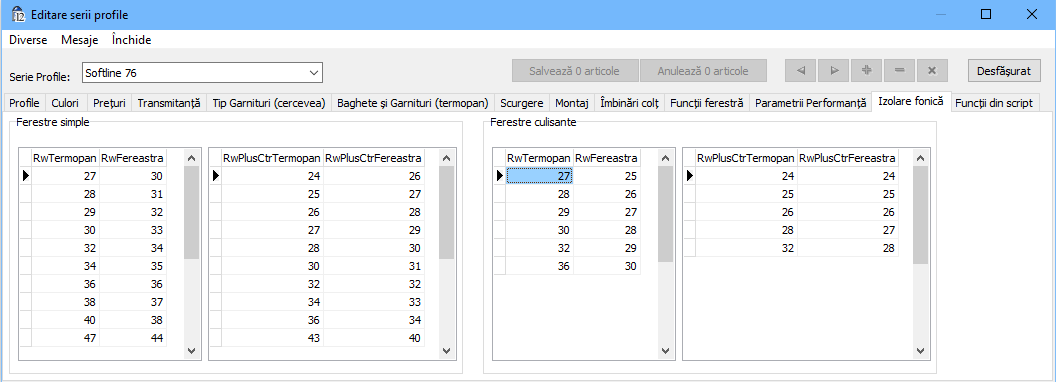Click the add record plus button
Viewport: 1056px width, 382px height.
[867, 70]
